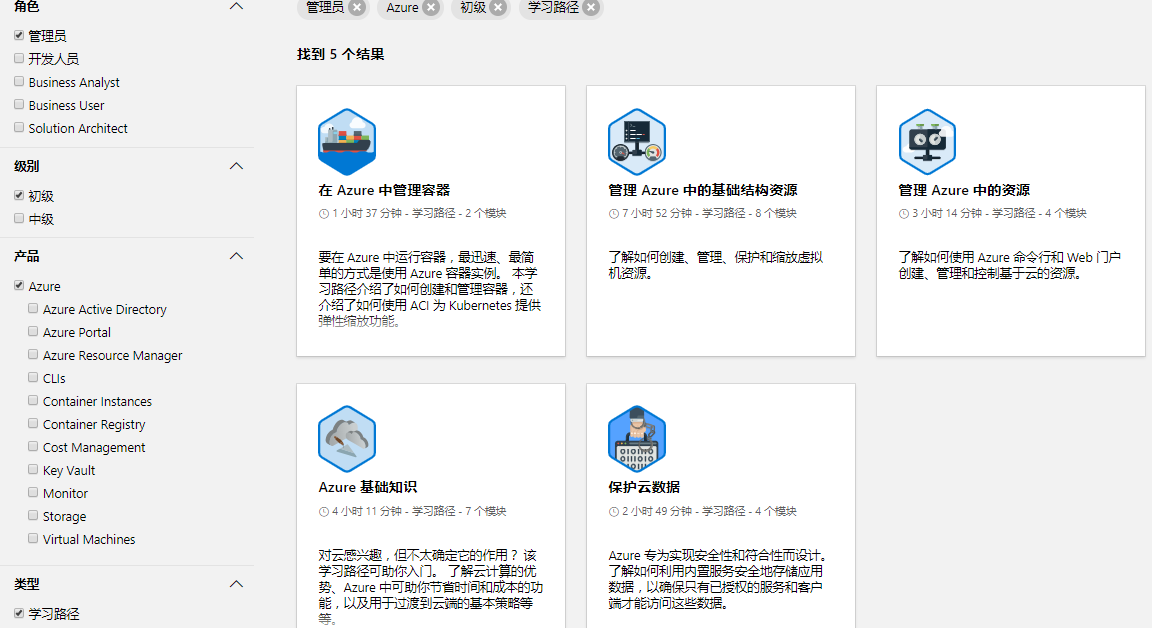Collapse the 角色 filter section
1152x628 pixels.
point(236,8)
